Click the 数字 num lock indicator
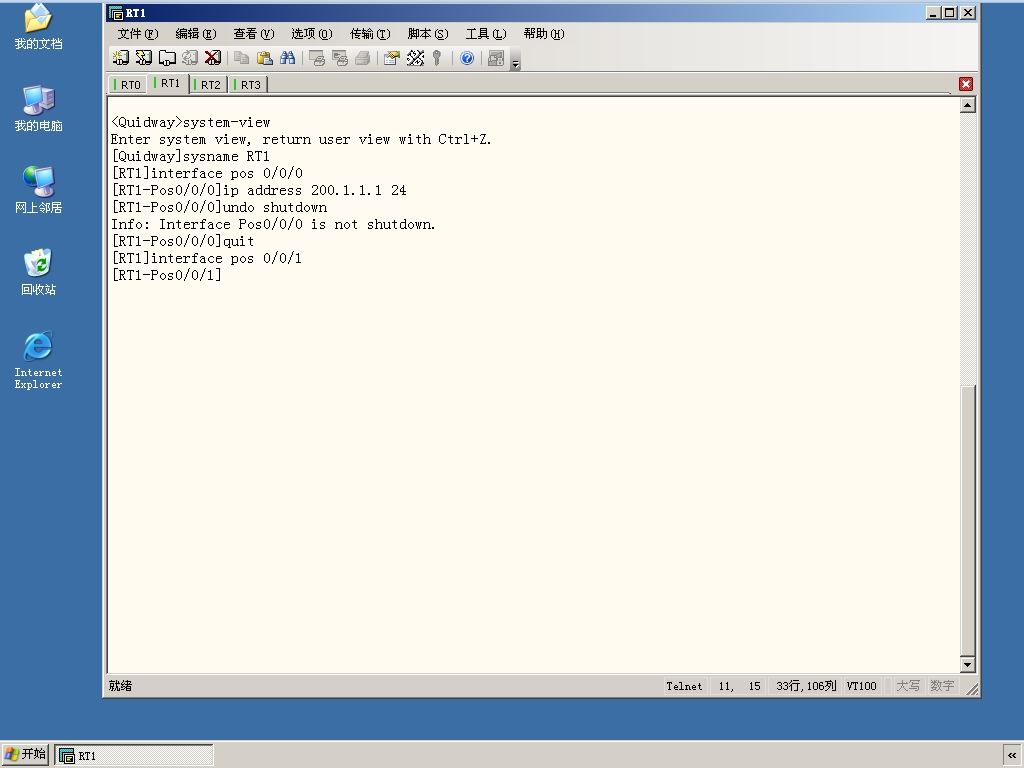 (942, 686)
